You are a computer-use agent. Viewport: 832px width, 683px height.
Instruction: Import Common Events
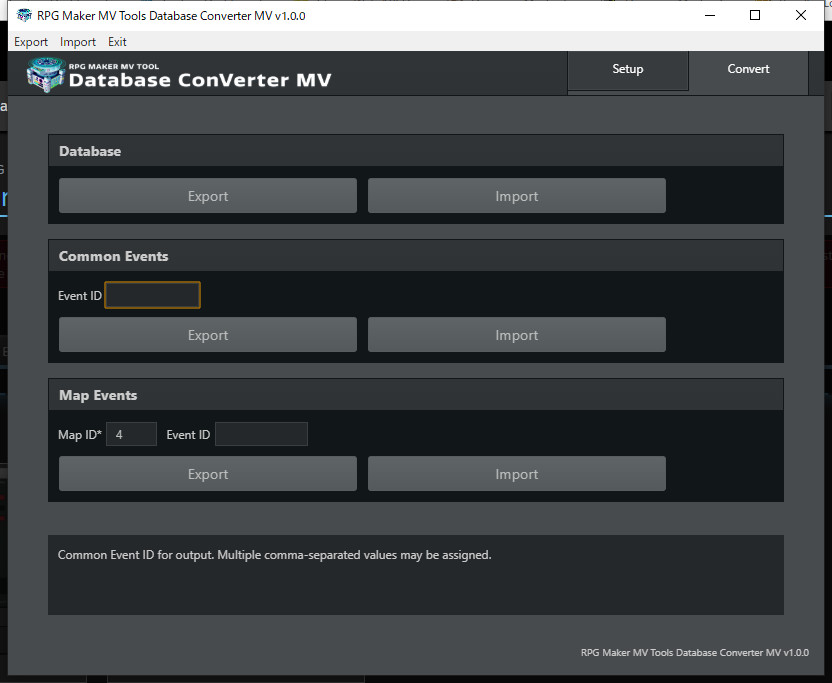[x=516, y=334]
